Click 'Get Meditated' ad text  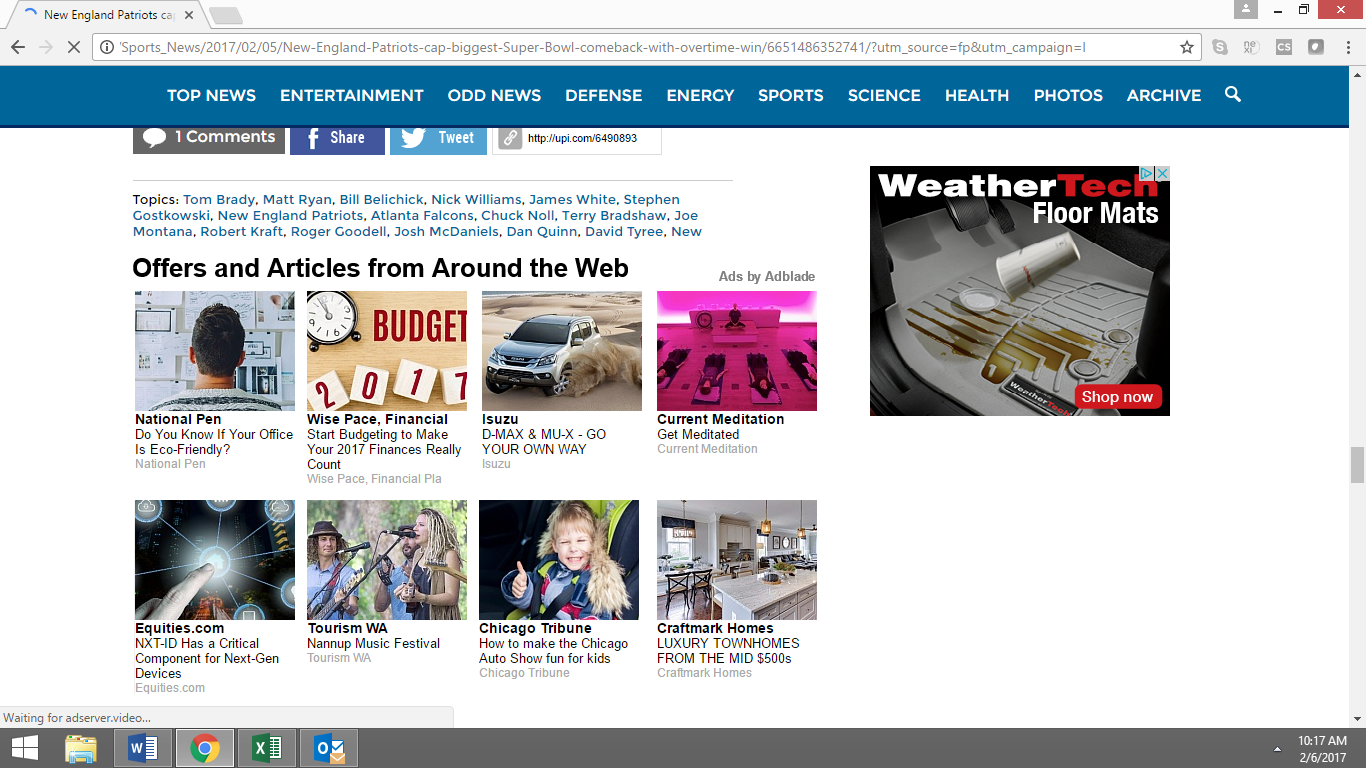click(698, 435)
